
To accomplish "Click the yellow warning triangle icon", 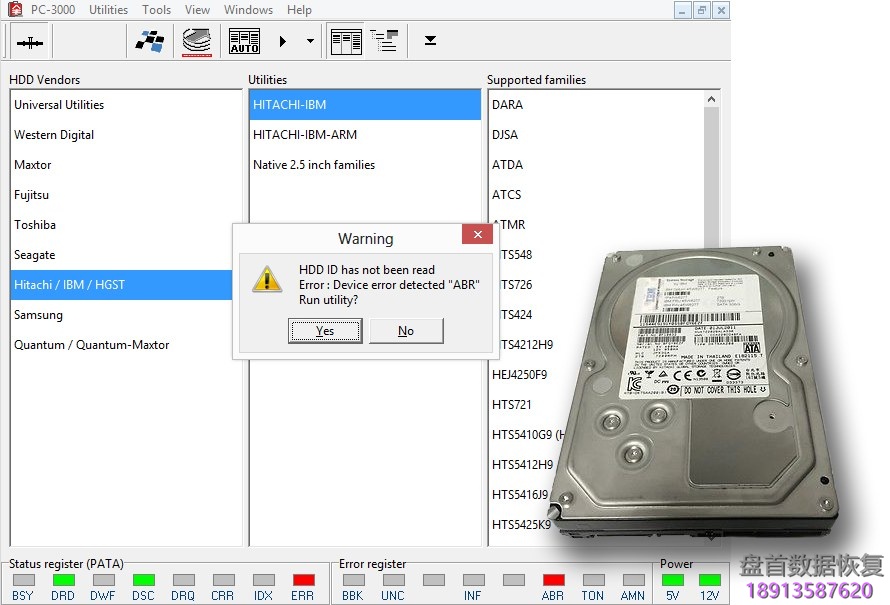I will 267,279.
